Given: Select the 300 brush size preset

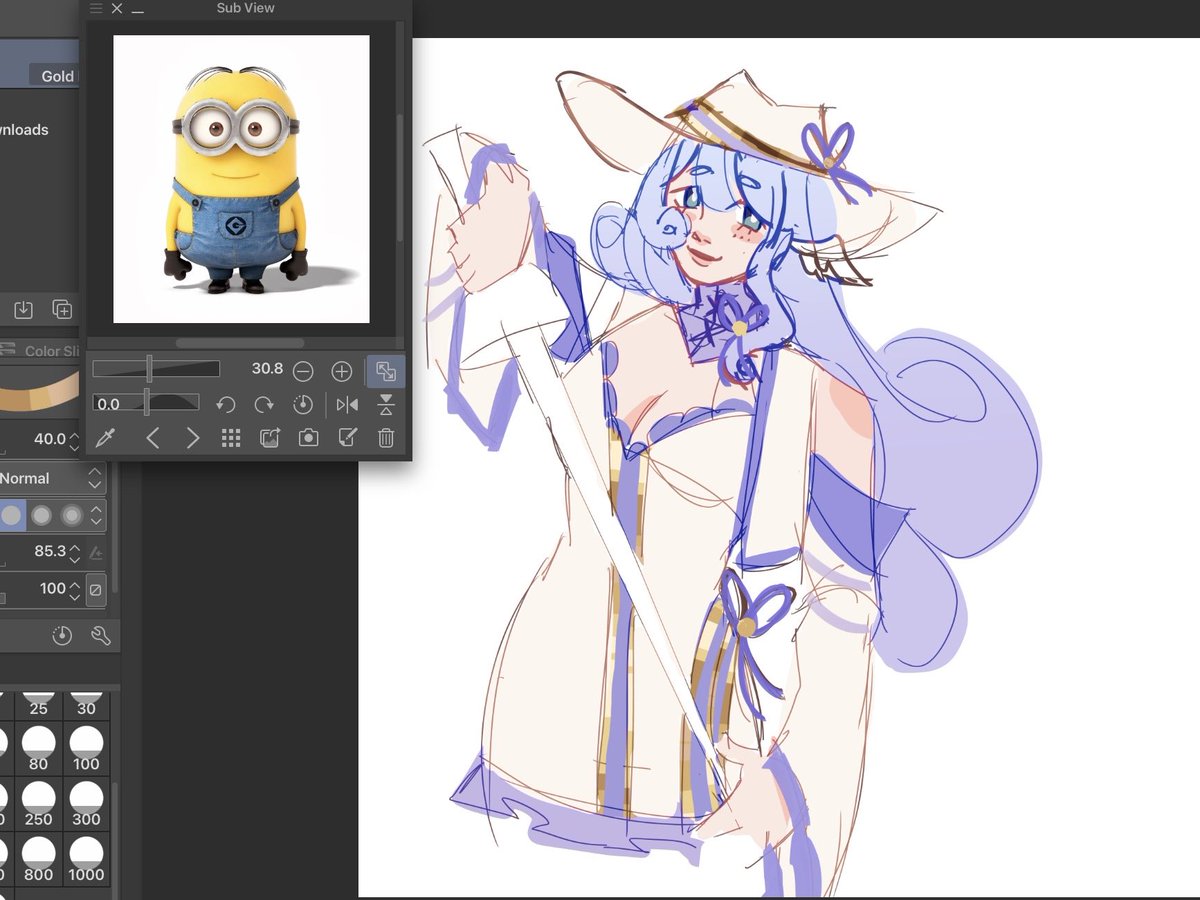Looking at the screenshot, I should (86, 802).
